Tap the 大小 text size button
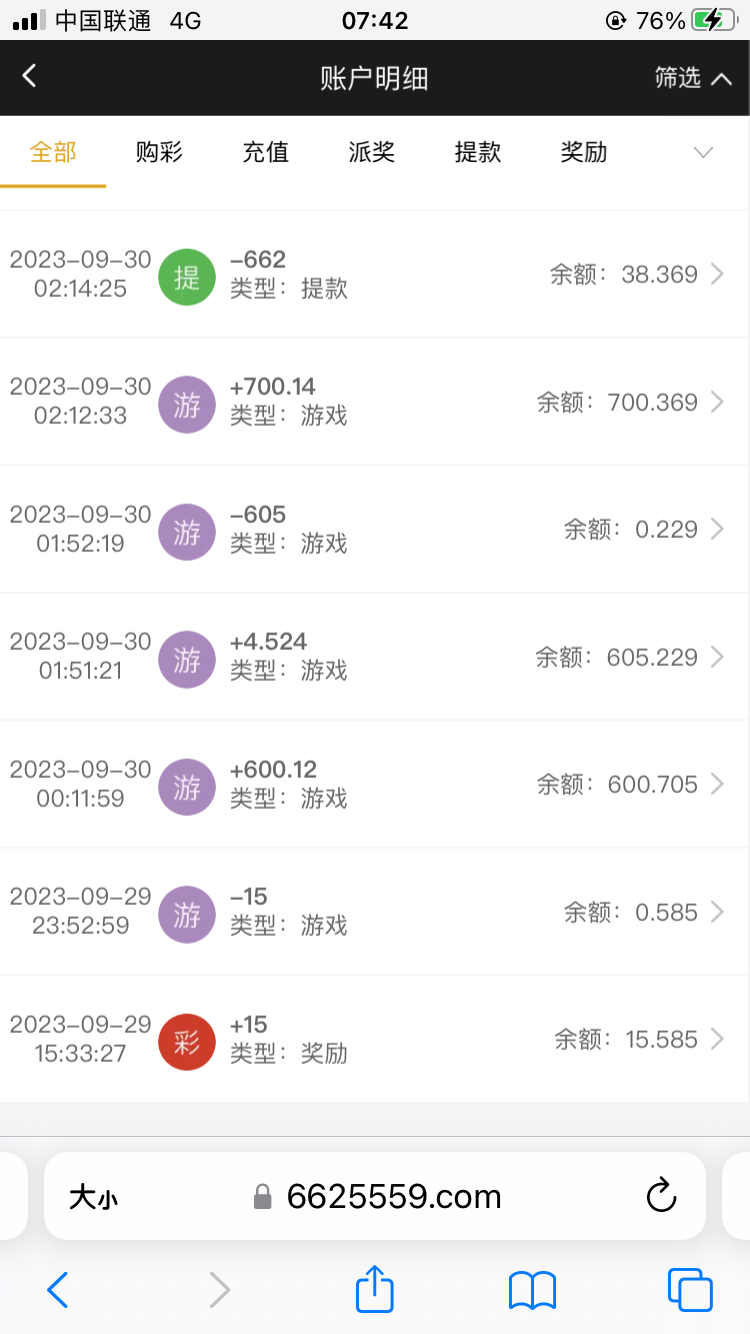 coord(93,1197)
